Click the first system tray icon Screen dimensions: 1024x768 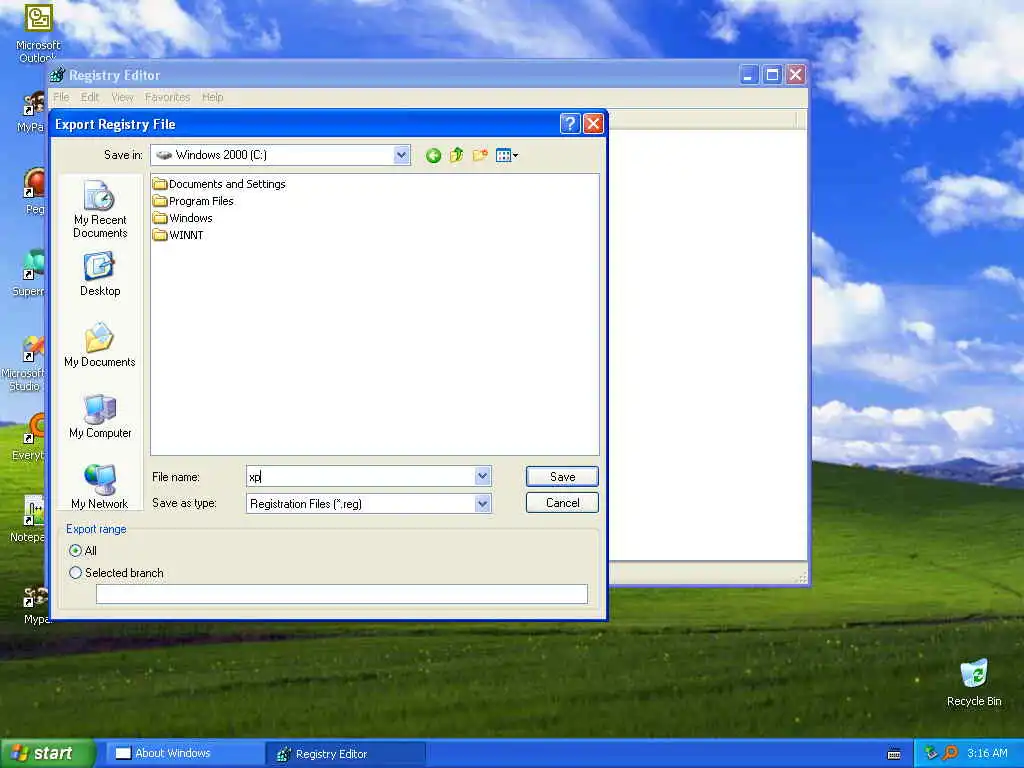point(931,754)
